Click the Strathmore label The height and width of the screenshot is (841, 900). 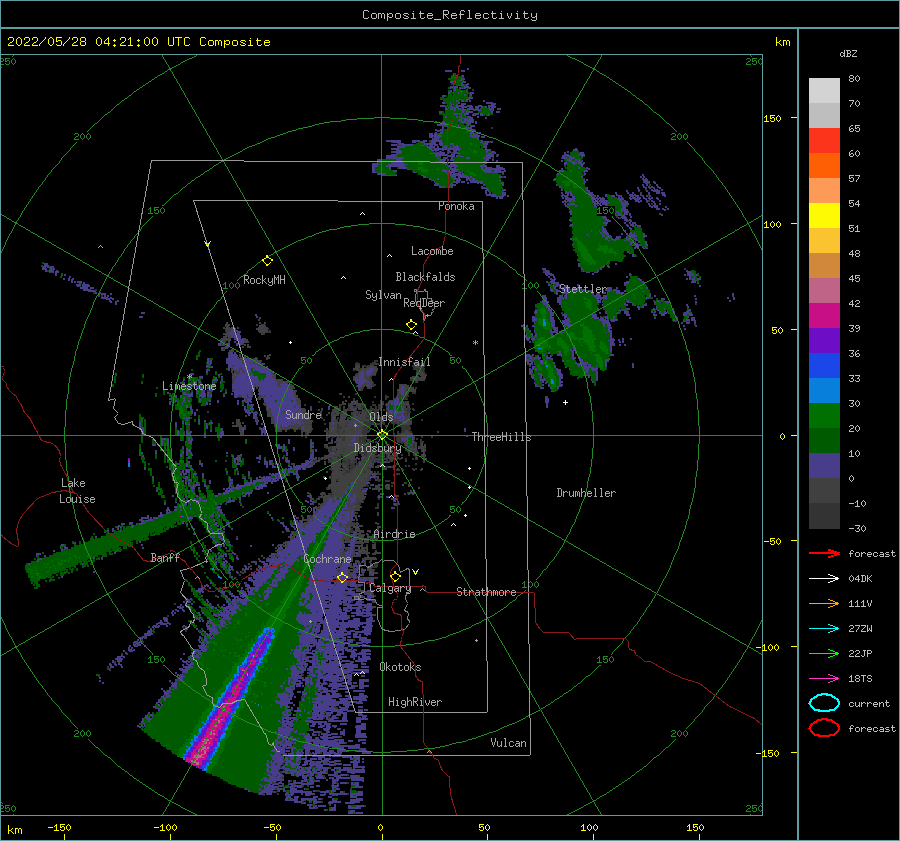tap(486, 592)
